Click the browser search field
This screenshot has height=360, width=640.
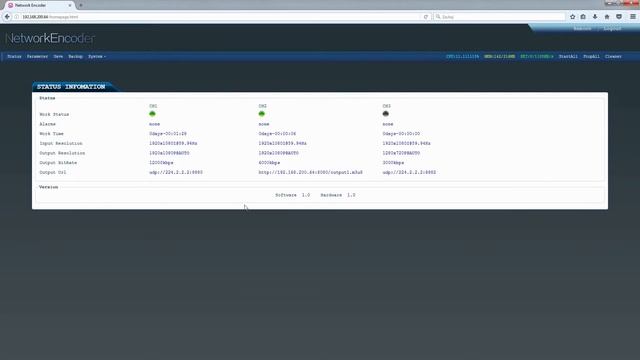(499, 17)
